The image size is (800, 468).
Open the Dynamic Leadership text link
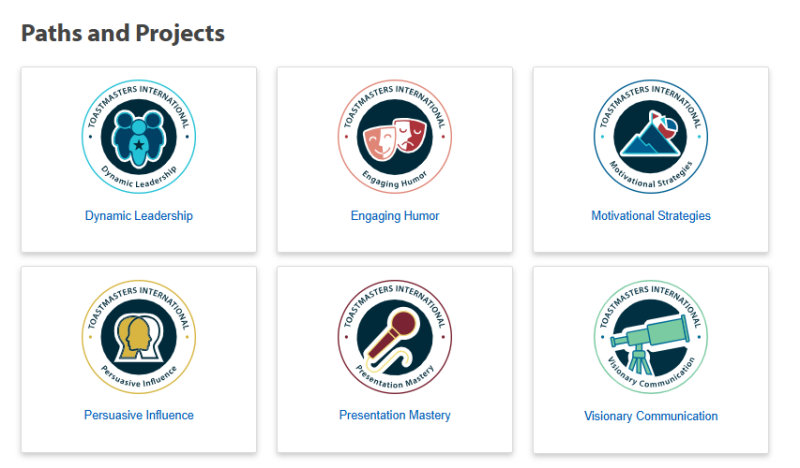139,216
